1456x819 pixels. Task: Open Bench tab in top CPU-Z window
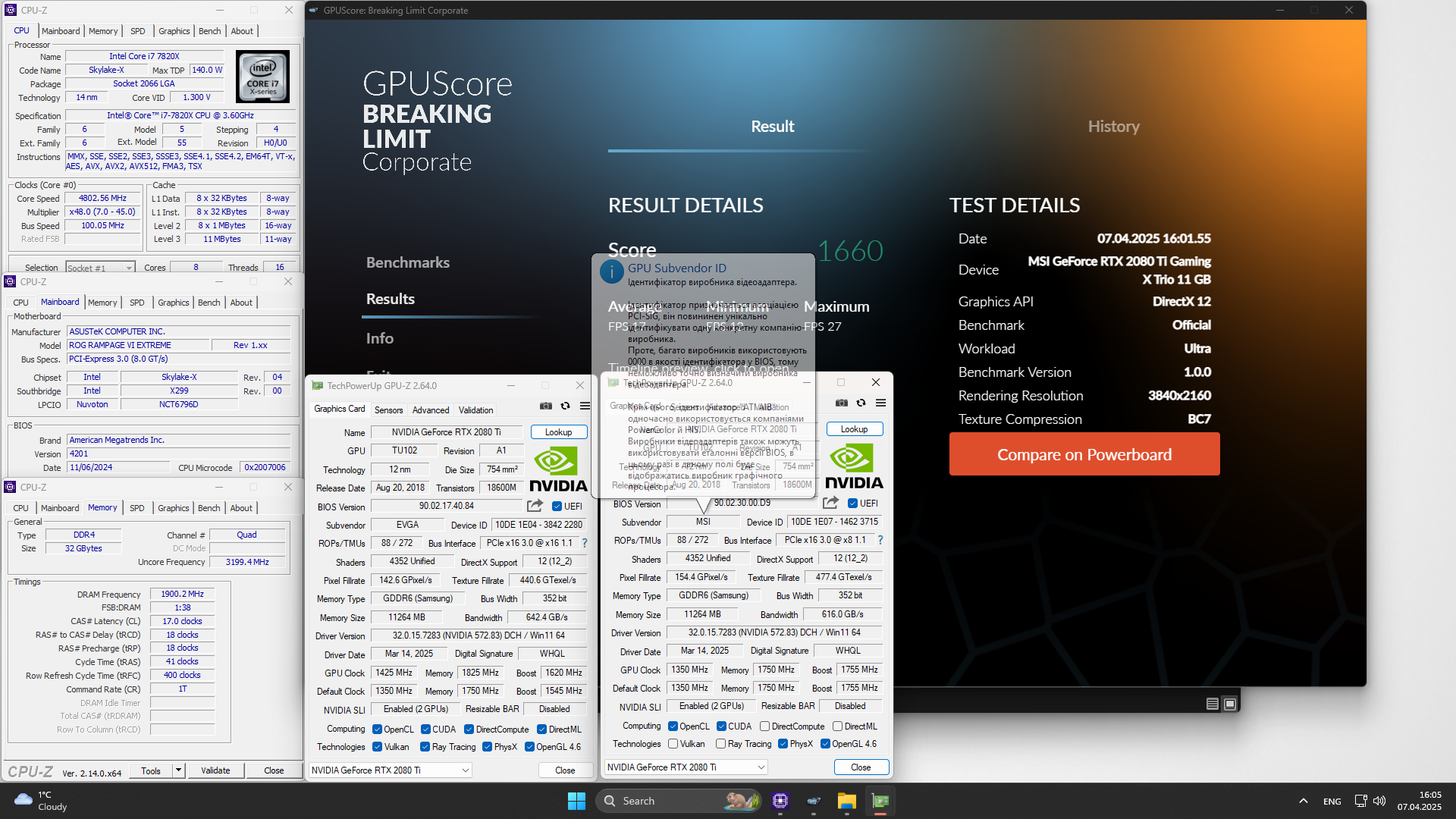(x=209, y=31)
